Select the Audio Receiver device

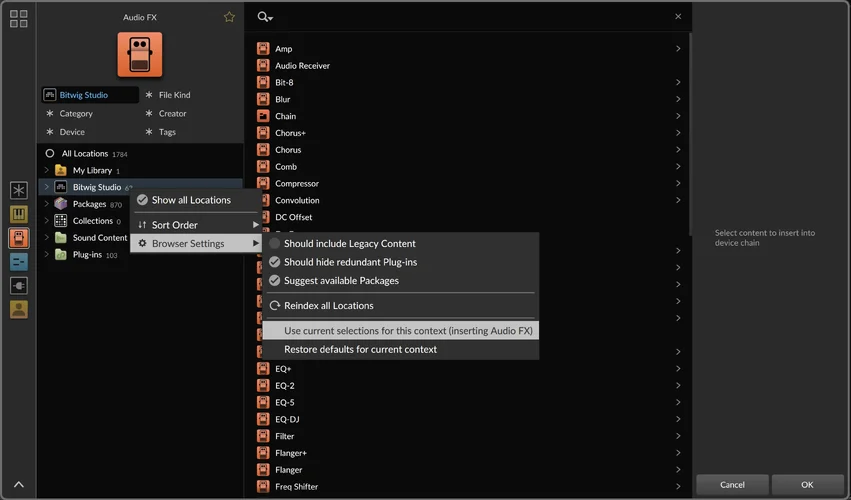[302, 66]
